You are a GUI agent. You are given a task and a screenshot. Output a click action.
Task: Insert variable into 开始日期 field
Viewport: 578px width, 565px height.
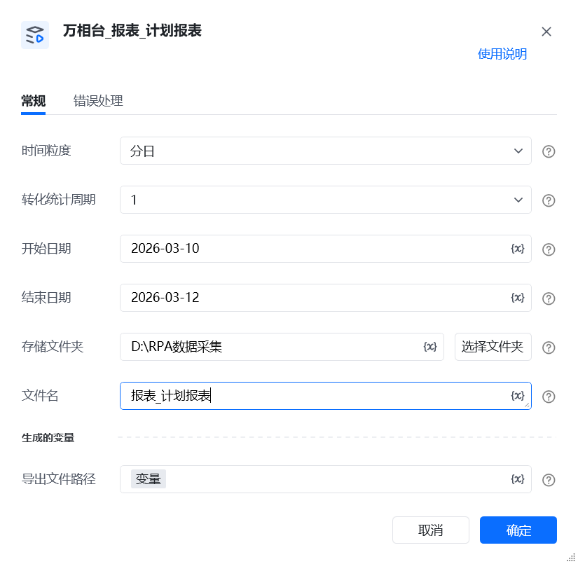517,249
